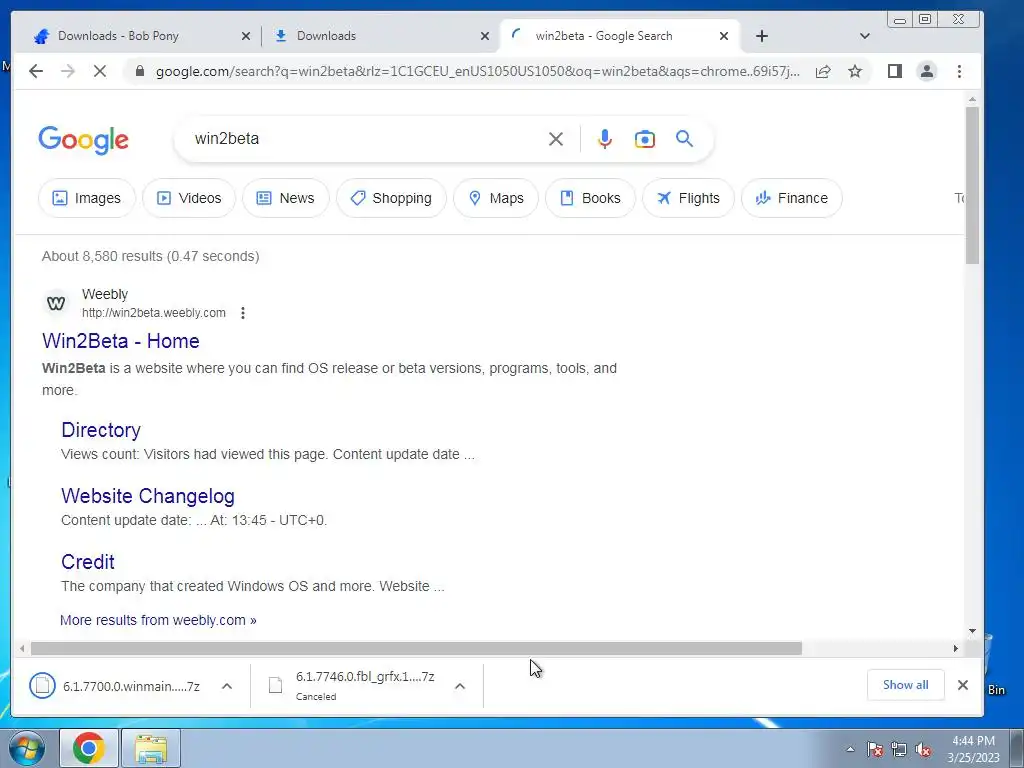
Task: Filter results by News
Action: tap(285, 198)
